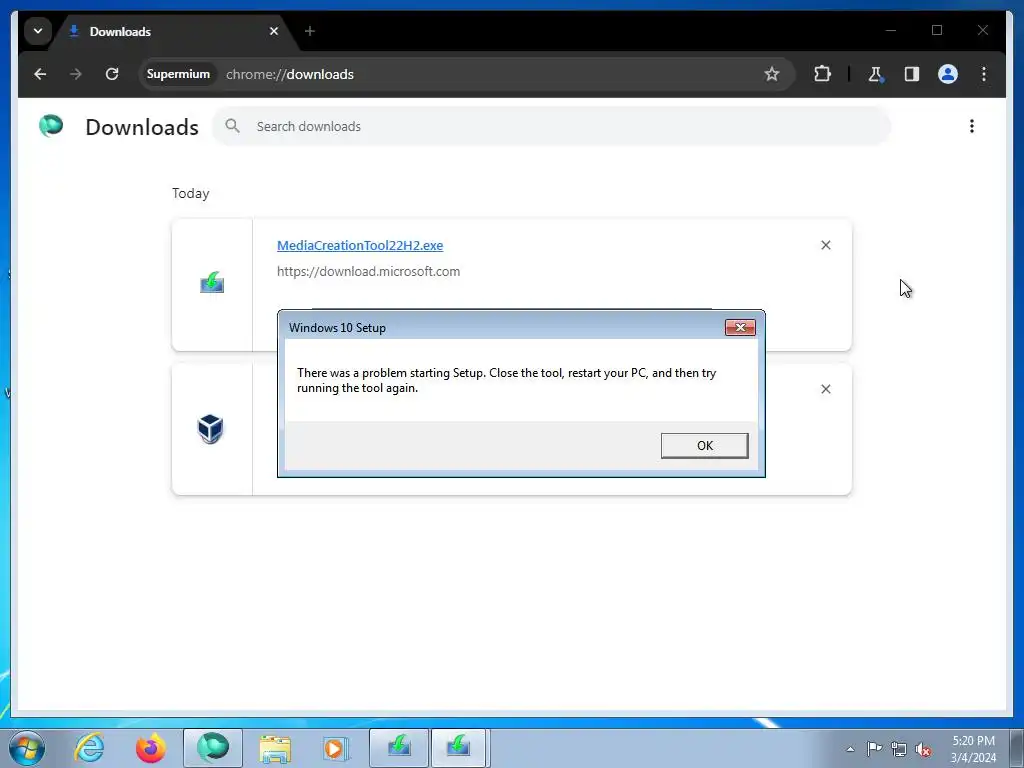Open the MediaCreationTool22H2.exe download link
The width and height of the screenshot is (1024, 768).
[360, 246]
